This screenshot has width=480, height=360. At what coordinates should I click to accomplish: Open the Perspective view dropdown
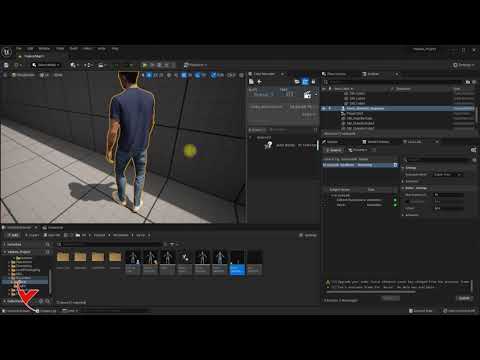[x=23, y=75]
